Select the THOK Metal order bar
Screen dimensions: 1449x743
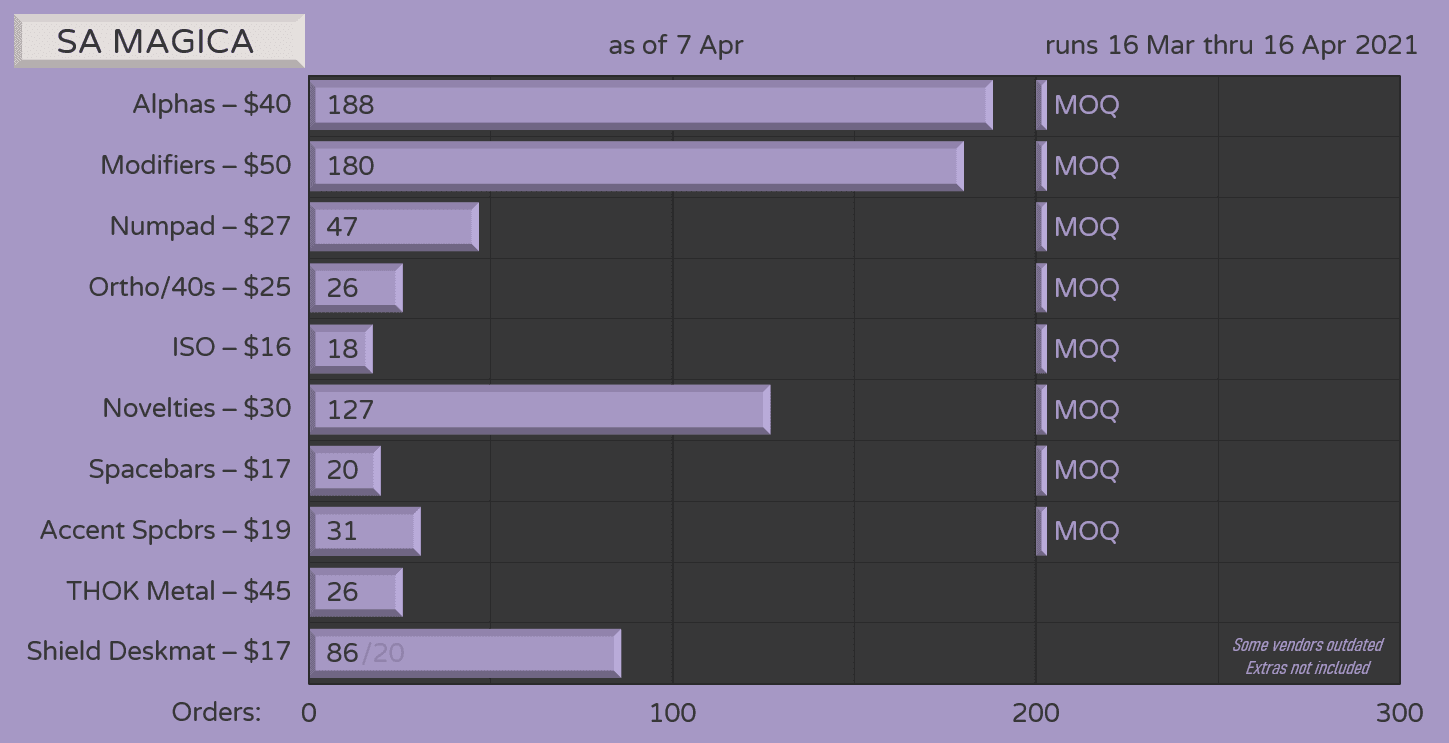356,592
